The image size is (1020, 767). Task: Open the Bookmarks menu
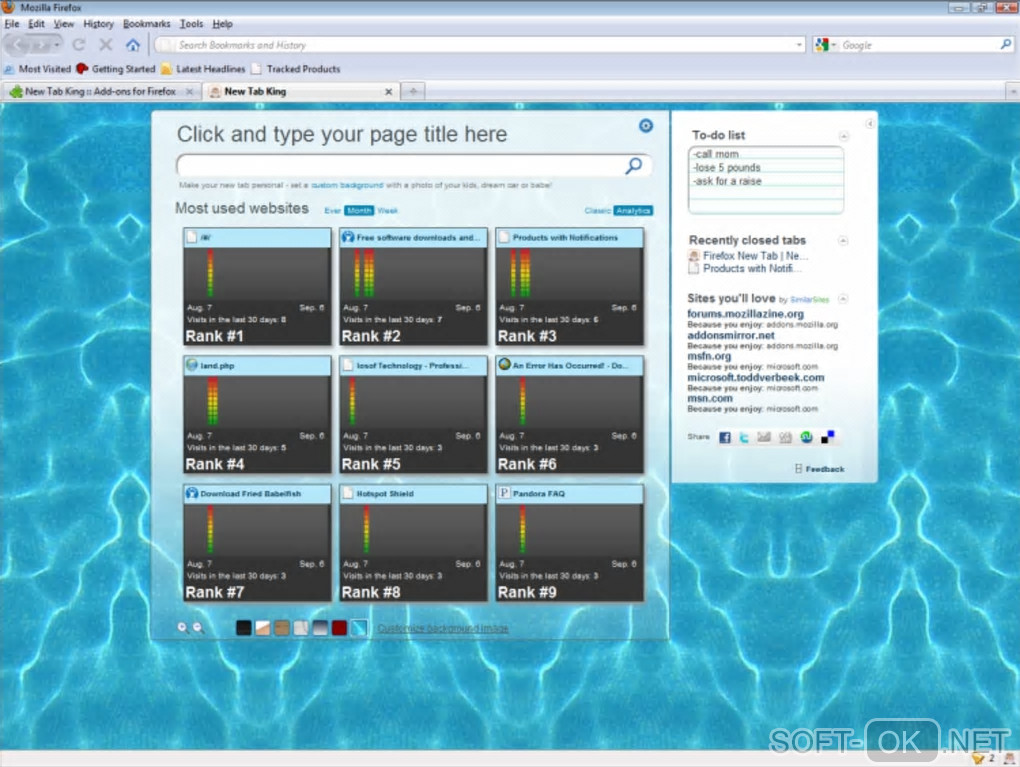coord(146,24)
